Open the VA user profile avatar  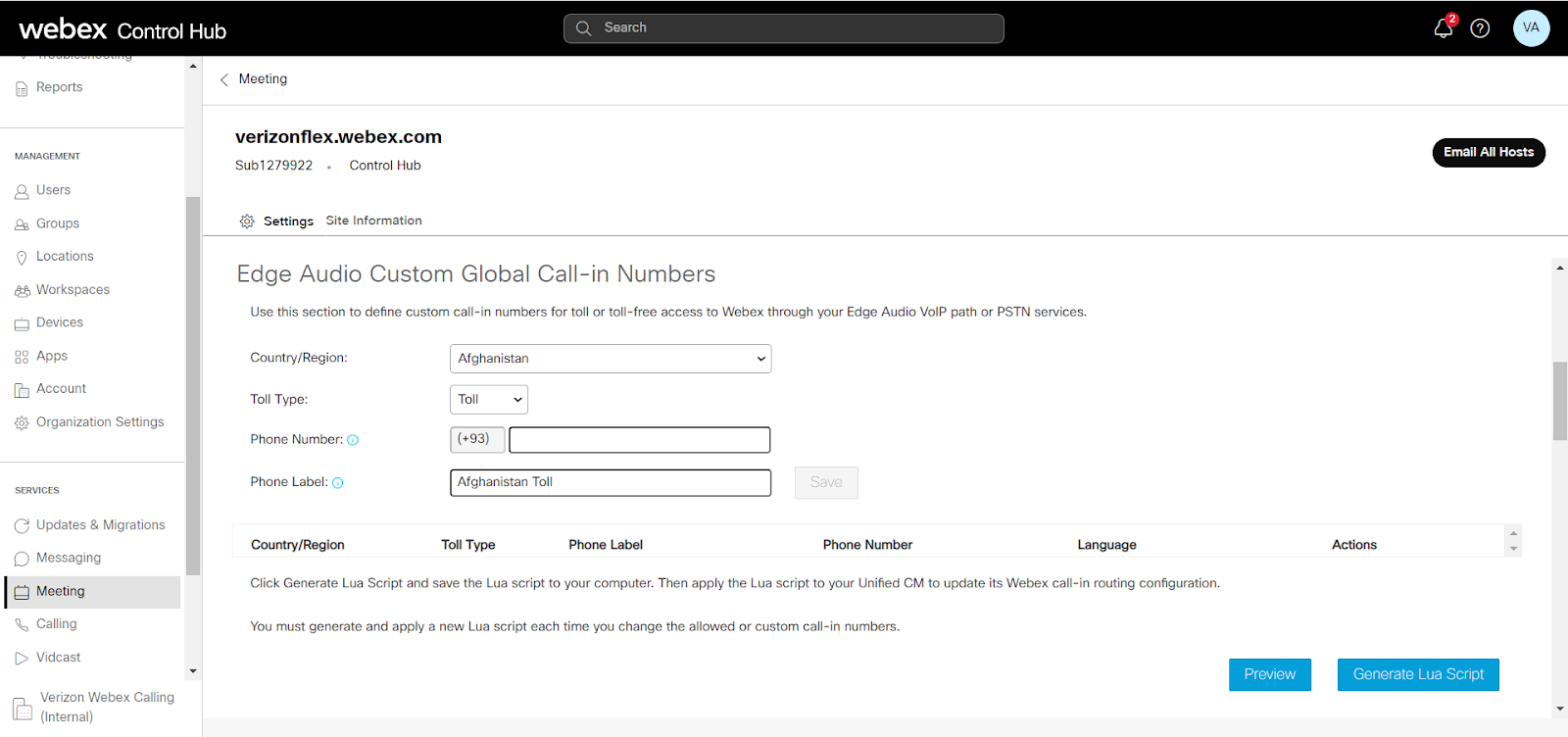[x=1531, y=27]
